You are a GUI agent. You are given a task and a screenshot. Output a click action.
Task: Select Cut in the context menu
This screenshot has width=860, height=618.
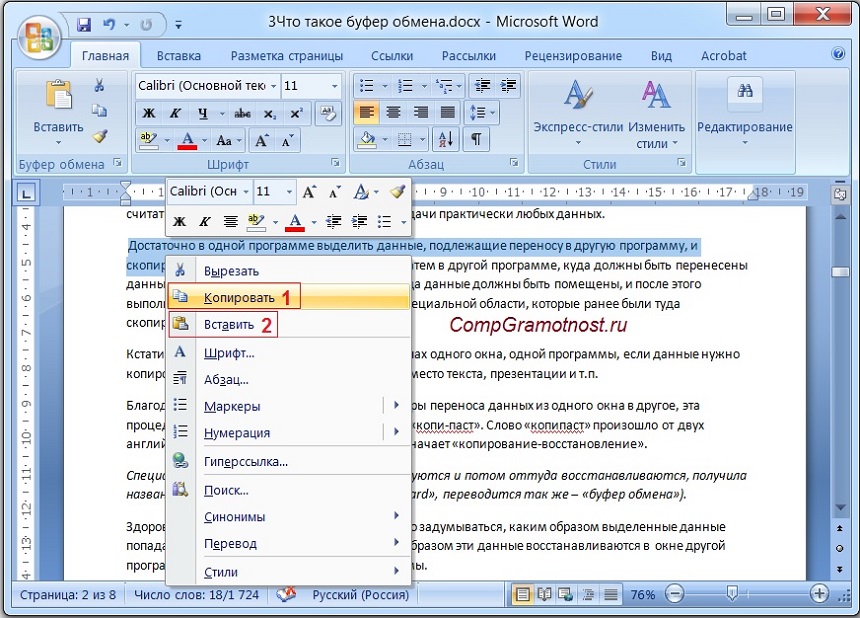pos(288,270)
